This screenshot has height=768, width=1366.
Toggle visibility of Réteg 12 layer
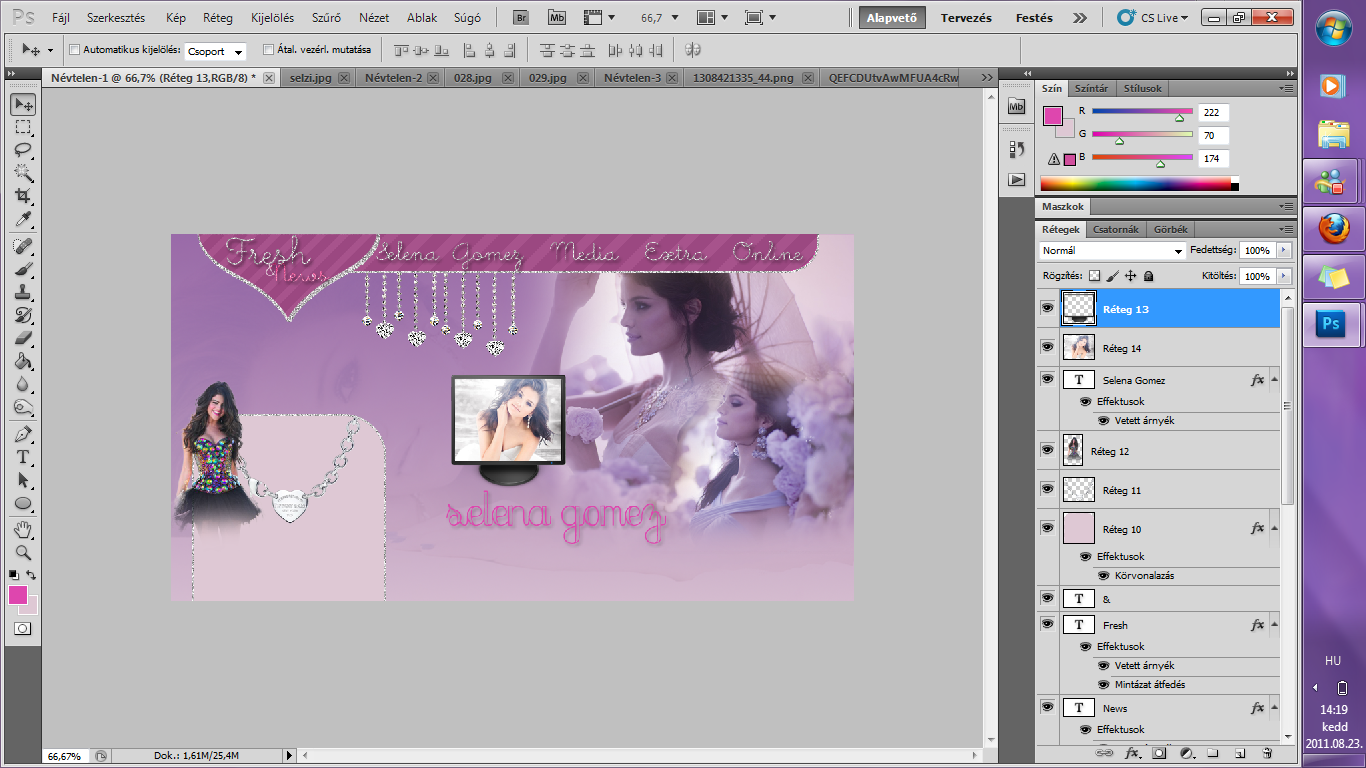pyautogui.click(x=1047, y=450)
